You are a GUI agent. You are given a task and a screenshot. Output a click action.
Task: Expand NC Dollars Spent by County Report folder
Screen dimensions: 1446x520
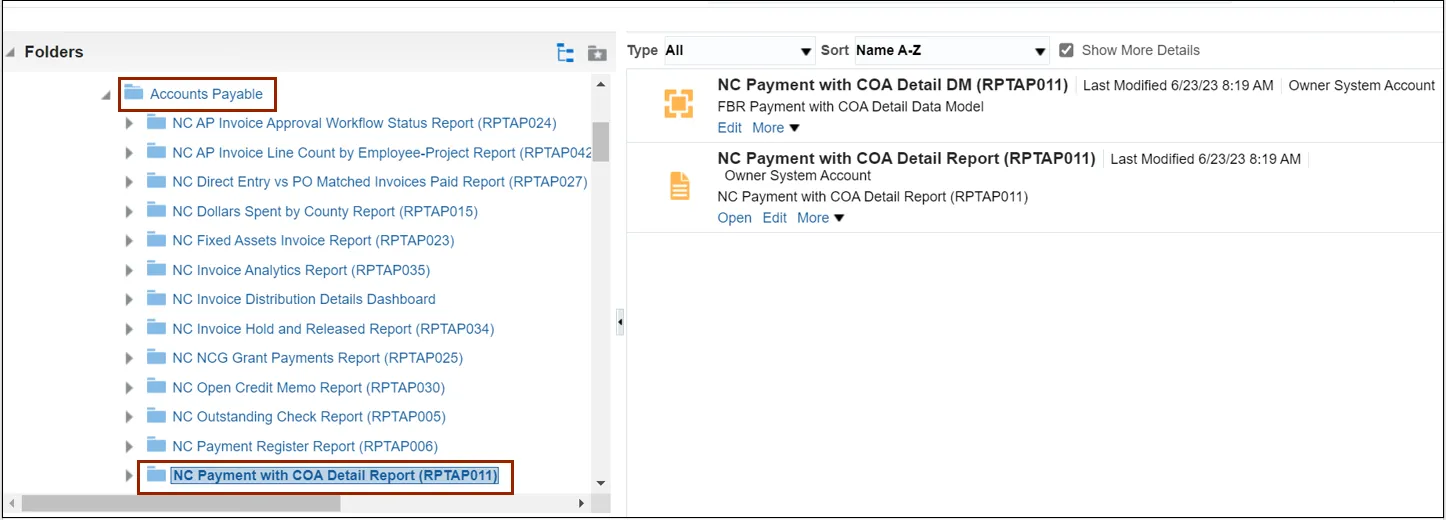[129, 212]
